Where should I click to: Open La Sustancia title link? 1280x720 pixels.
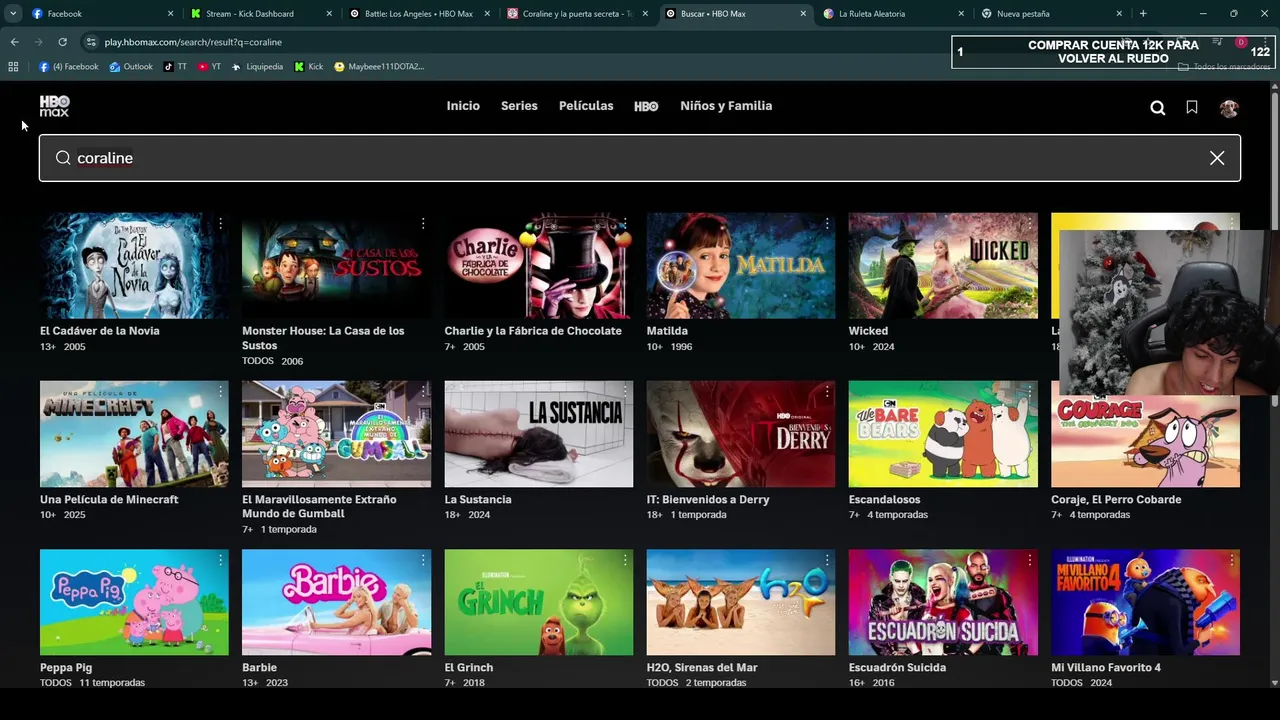click(x=478, y=499)
